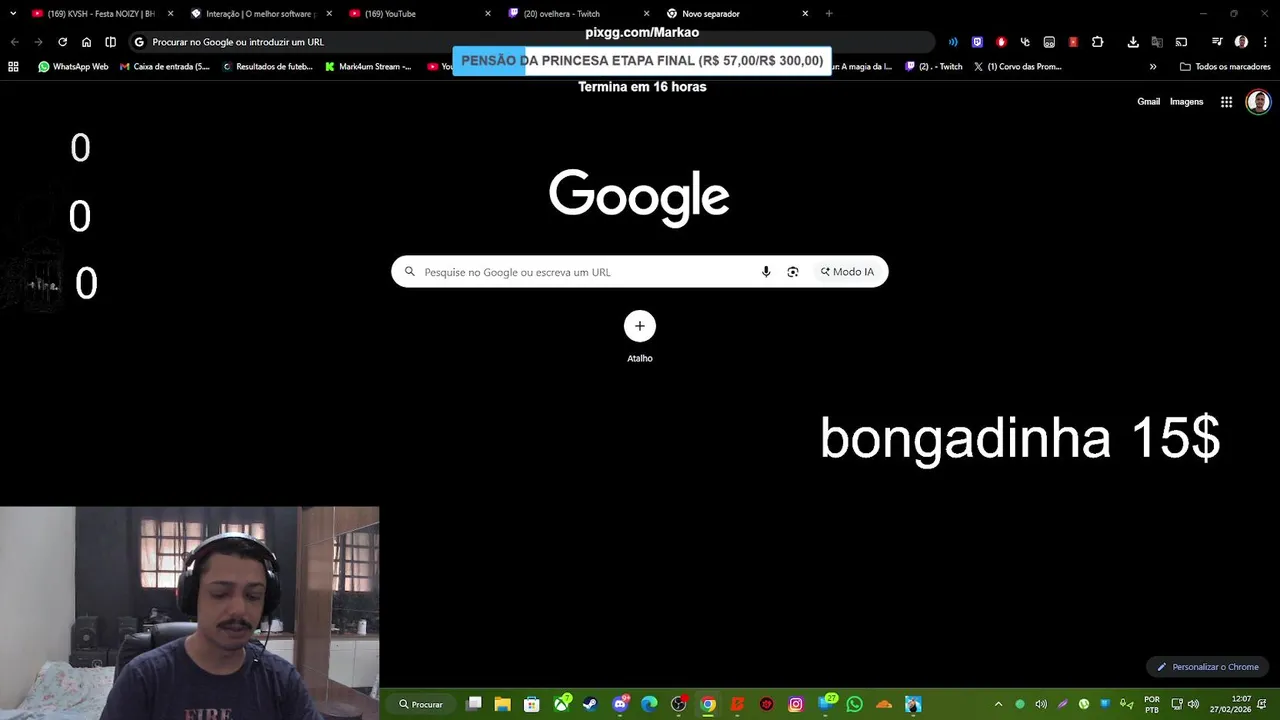The height and width of the screenshot is (720, 1280).
Task: Switch to the ovelhera - Twitch tab
Action: click(578, 14)
